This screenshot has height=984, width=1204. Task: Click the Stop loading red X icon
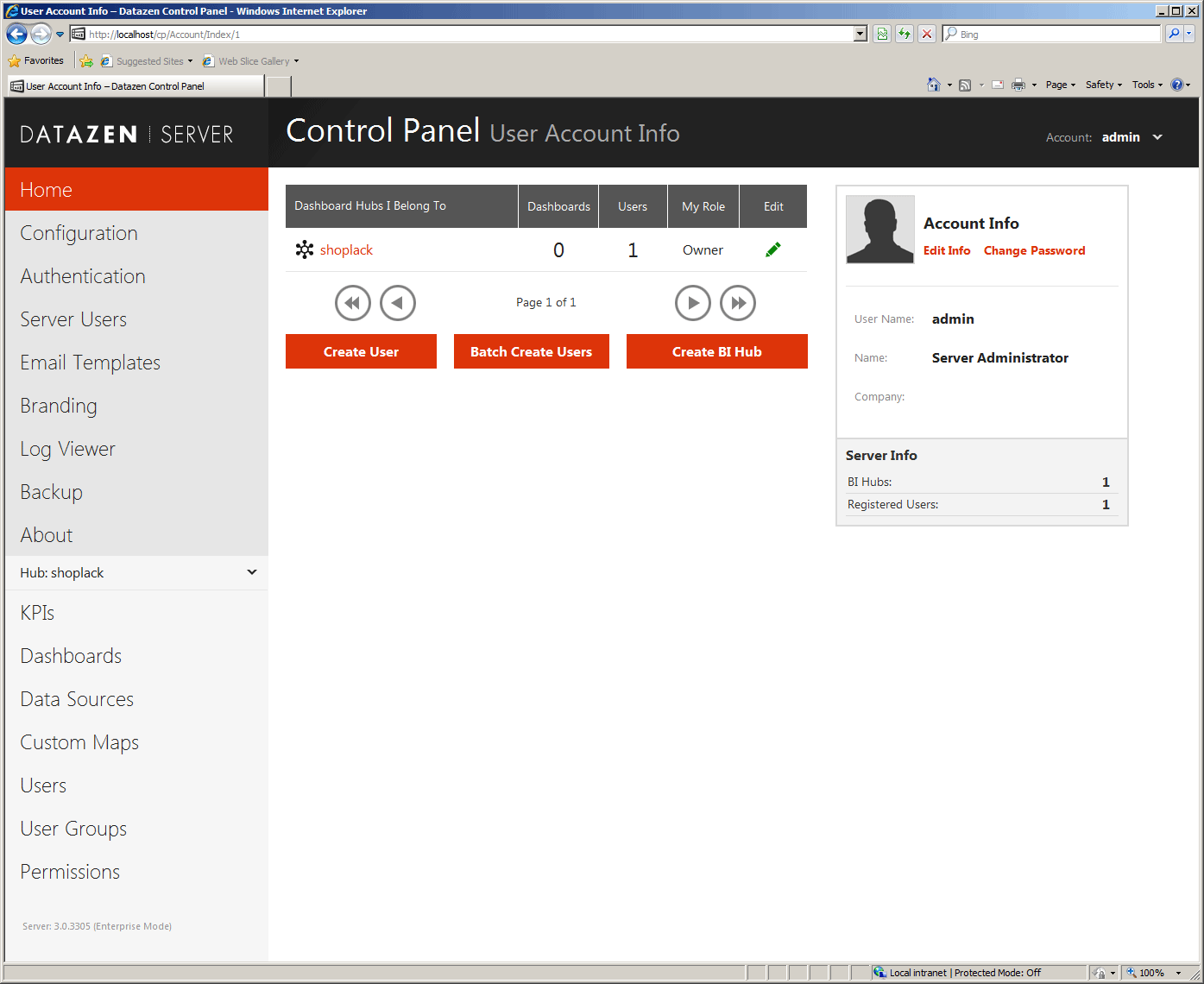pos(927,34)
